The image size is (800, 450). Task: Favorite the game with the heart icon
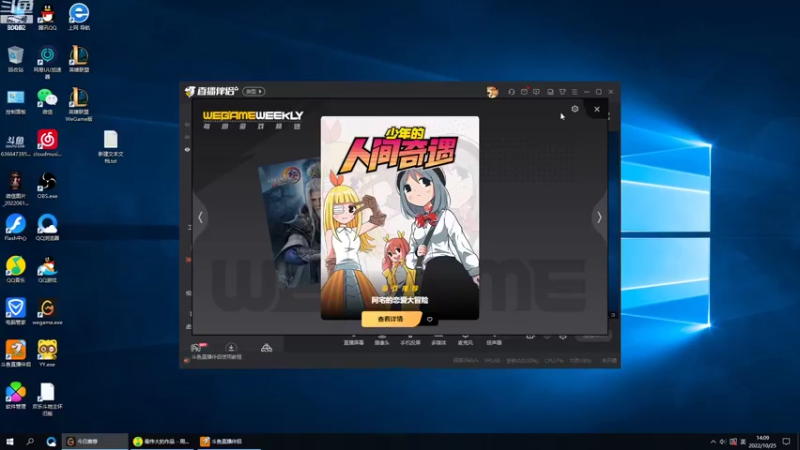tap(430, 319)
